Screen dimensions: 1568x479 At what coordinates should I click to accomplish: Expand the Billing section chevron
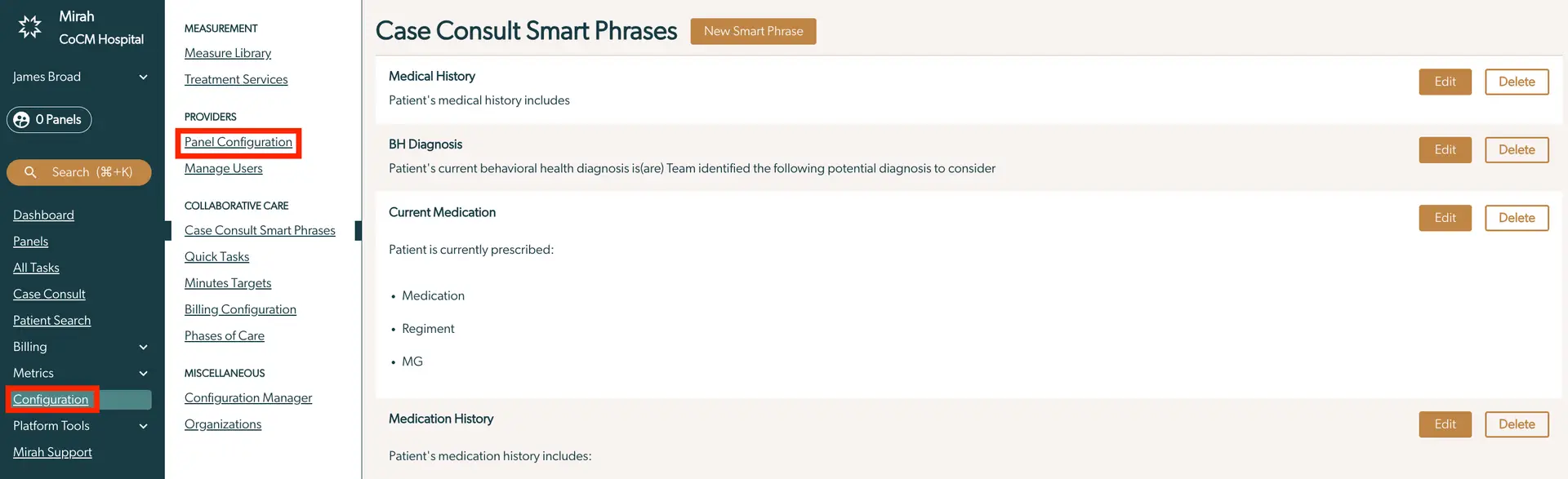(144, 346)
